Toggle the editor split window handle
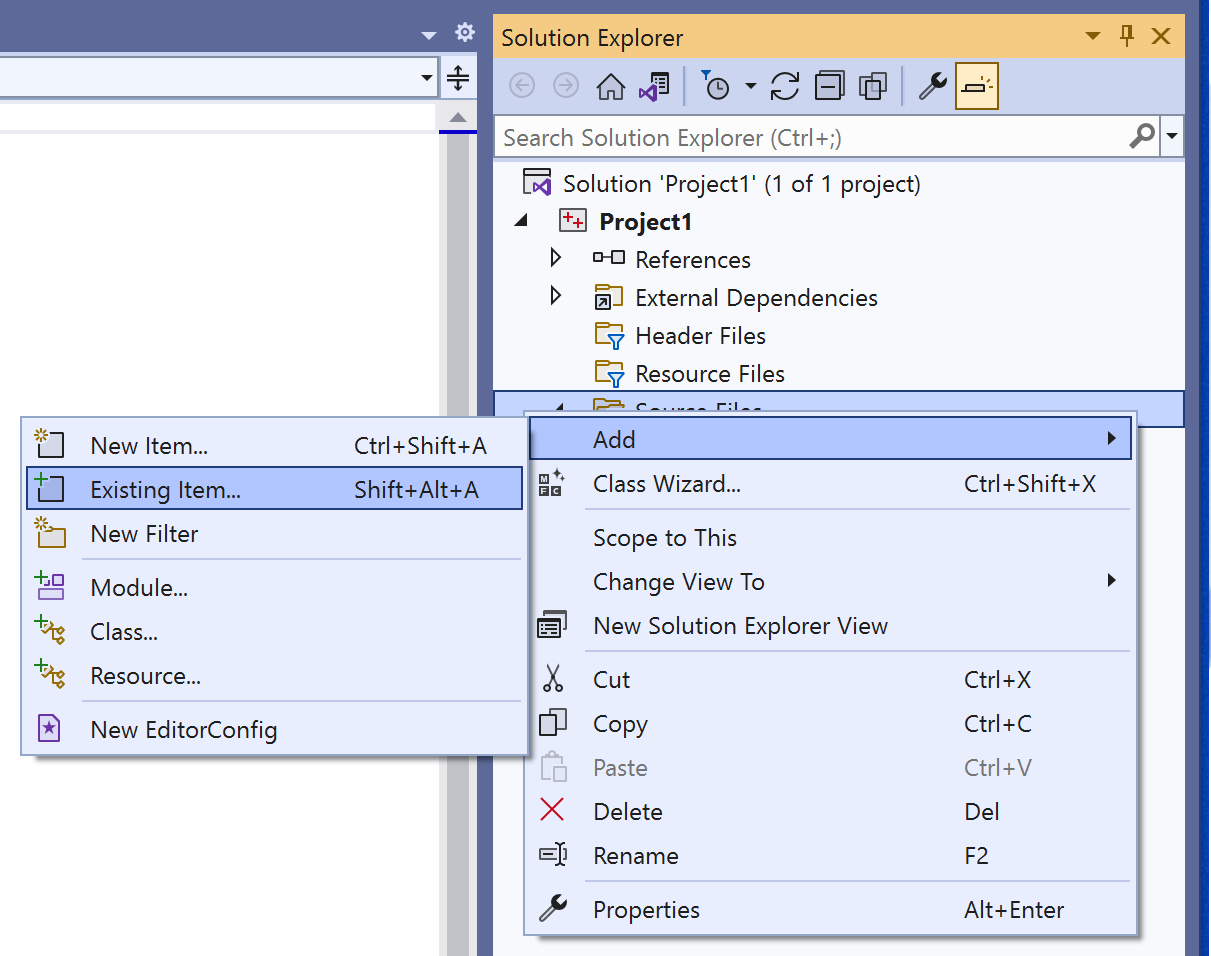1211x956 pixels. 457,78
